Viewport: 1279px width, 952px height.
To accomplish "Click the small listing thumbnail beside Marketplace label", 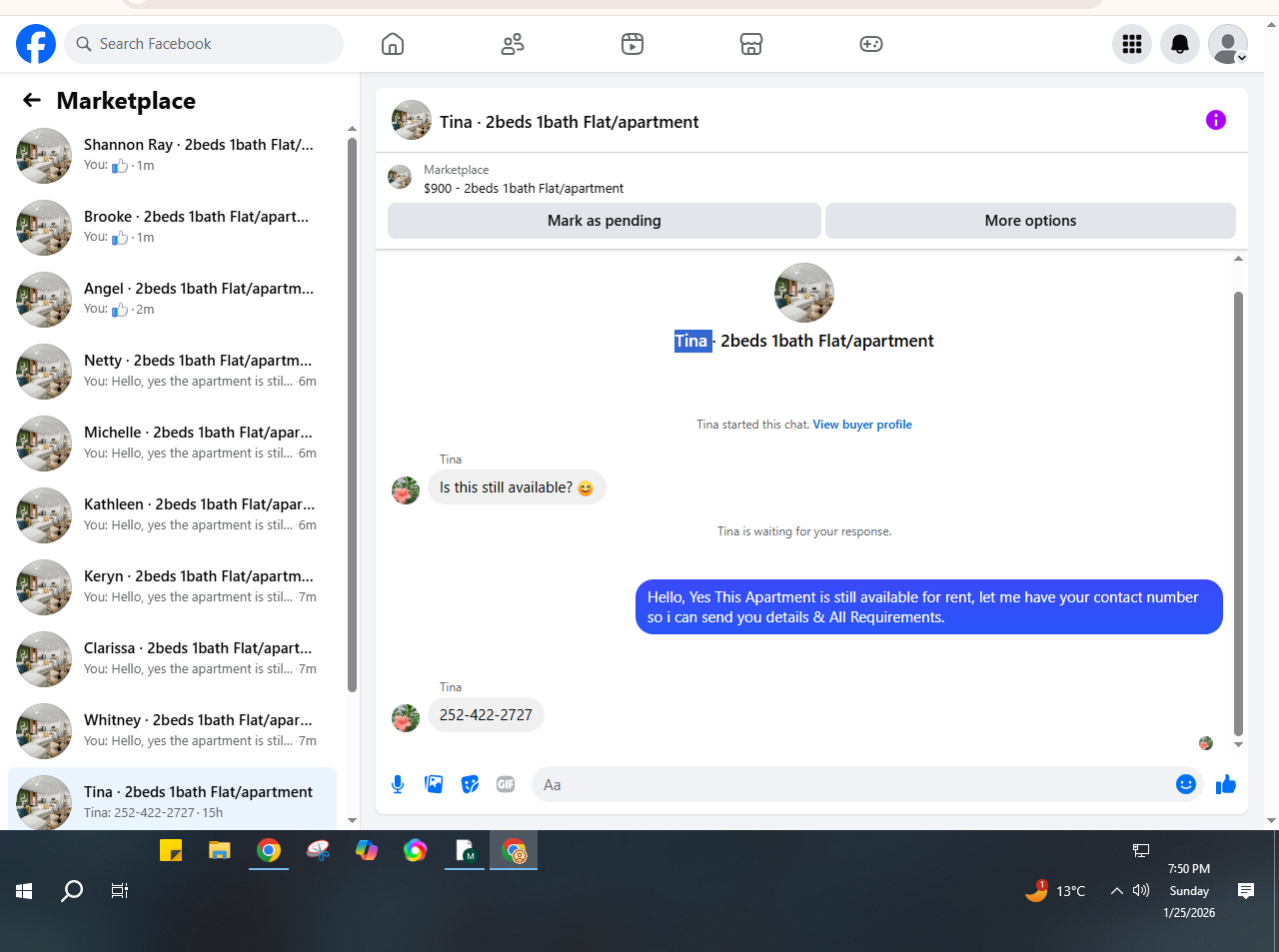I will (400, 178).
